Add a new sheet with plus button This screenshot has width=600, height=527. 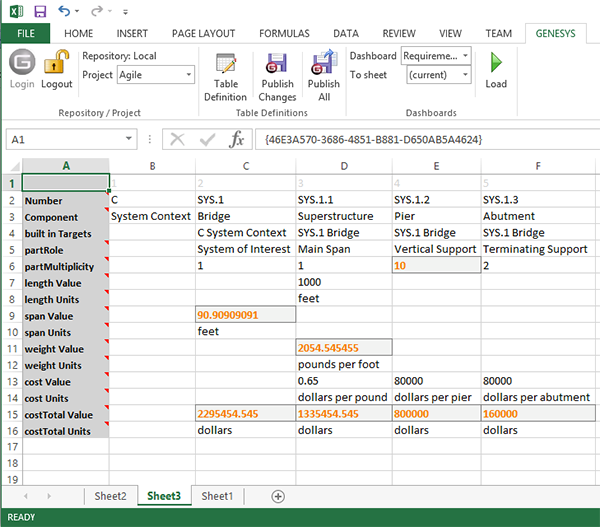coord(278,496)
